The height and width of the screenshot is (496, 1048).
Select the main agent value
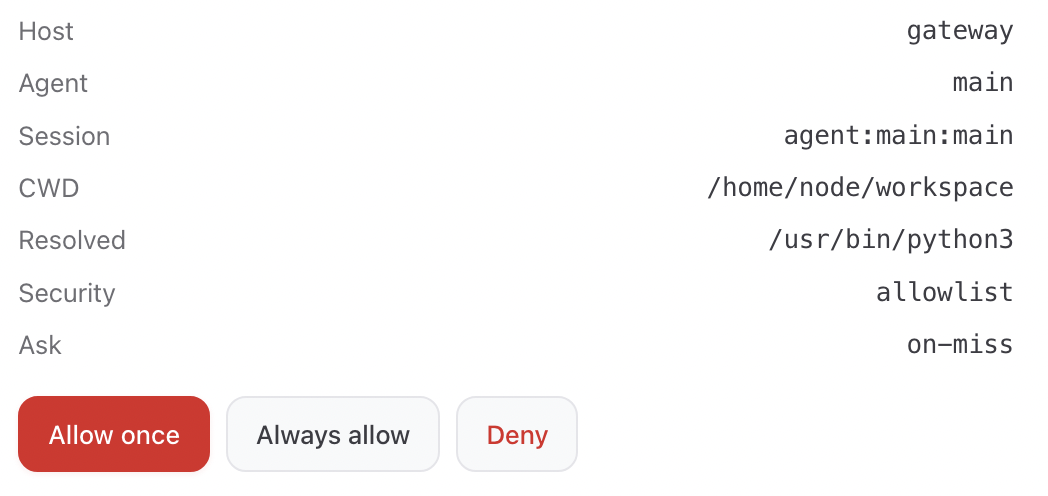(x=983, y=83)
